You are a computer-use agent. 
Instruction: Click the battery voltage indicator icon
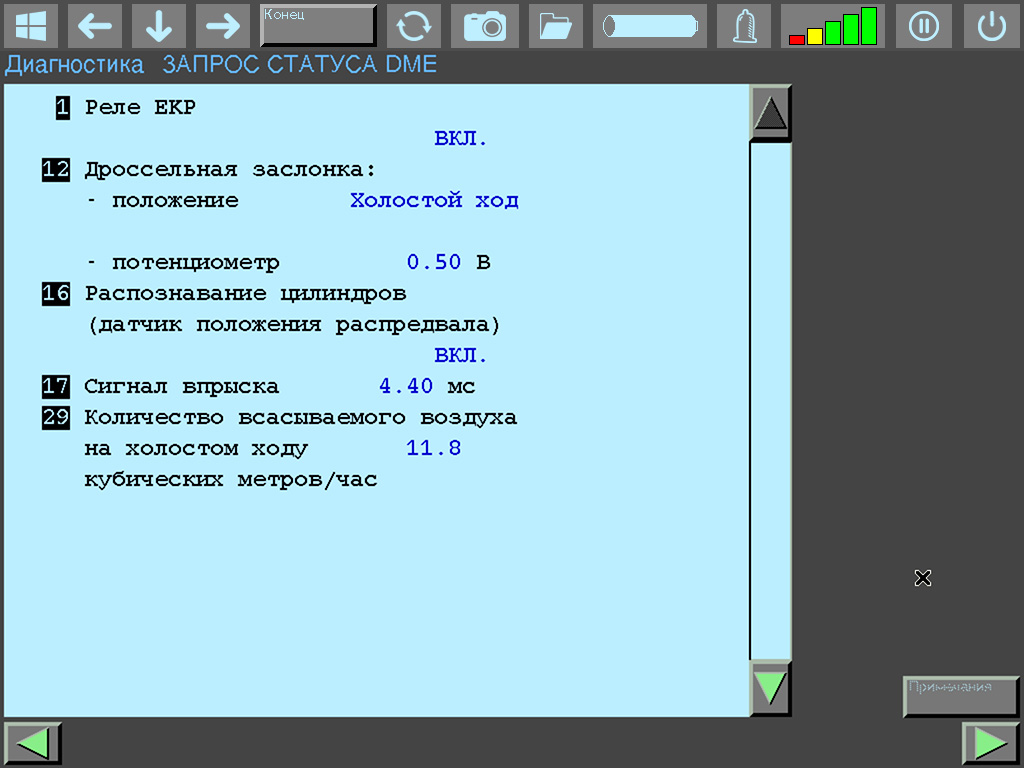[x=649, y=26]
